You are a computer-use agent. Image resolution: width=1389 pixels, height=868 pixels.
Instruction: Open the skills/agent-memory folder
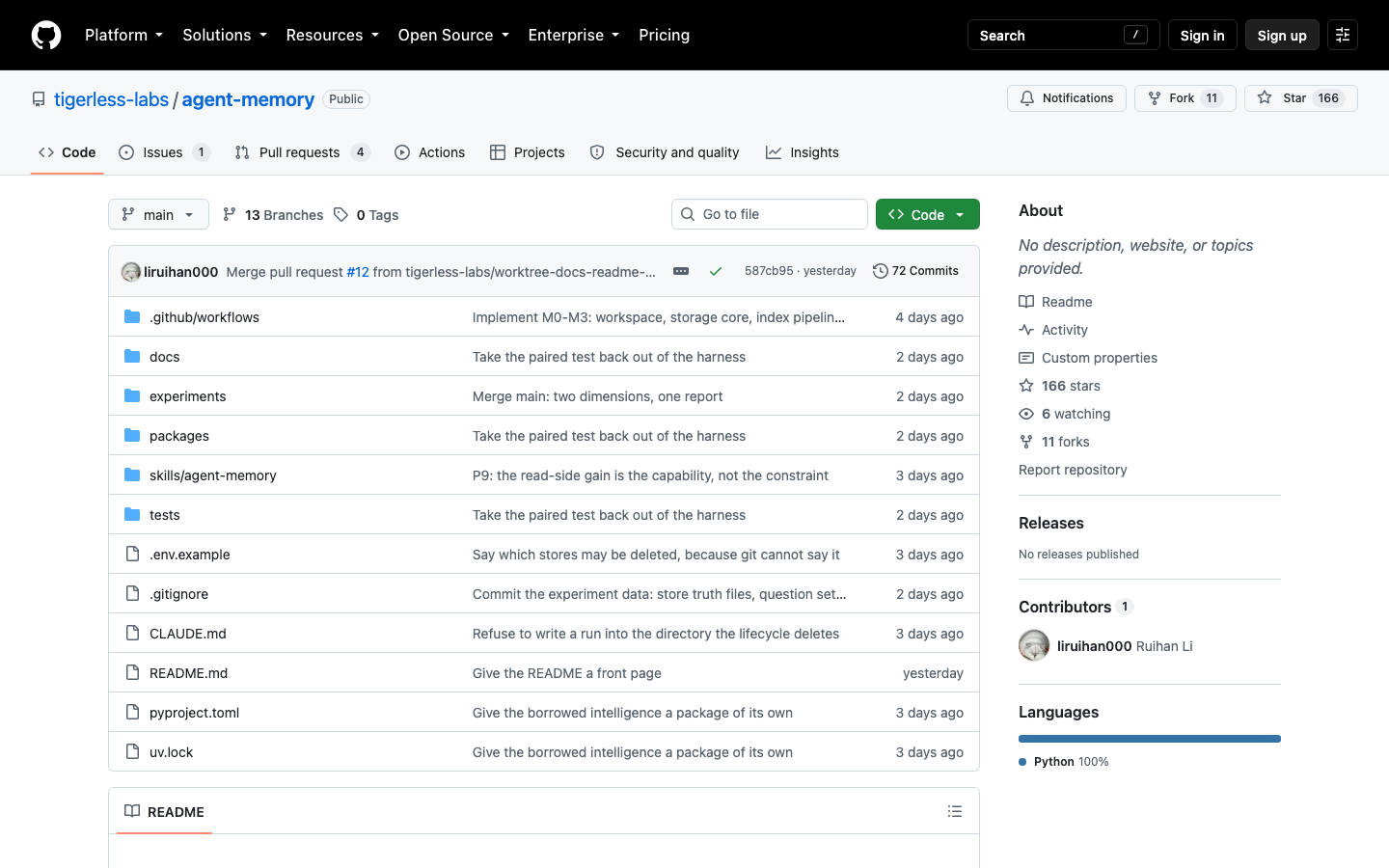[213, 475]
